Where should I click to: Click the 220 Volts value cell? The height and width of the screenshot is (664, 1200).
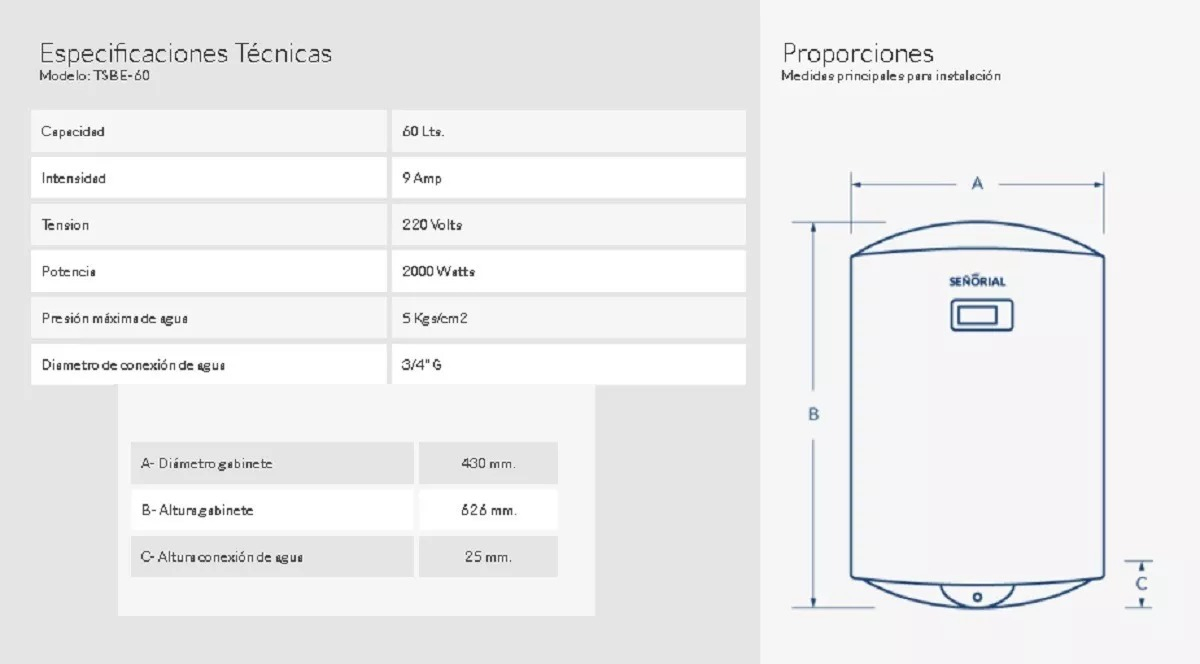pyautogui.click(x=432, y=225)
